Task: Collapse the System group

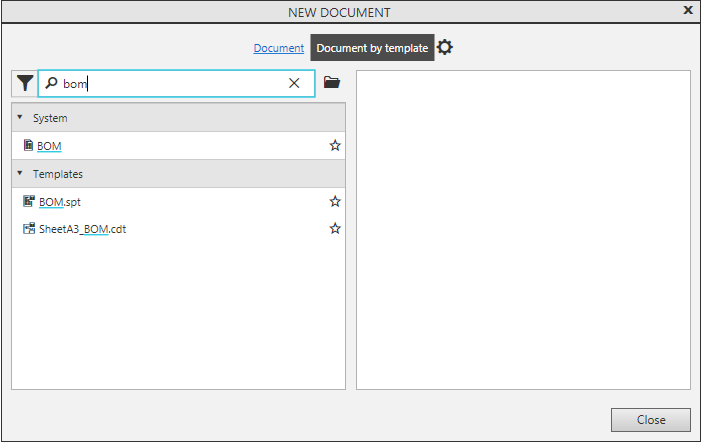Action: (x=19, y=118)
